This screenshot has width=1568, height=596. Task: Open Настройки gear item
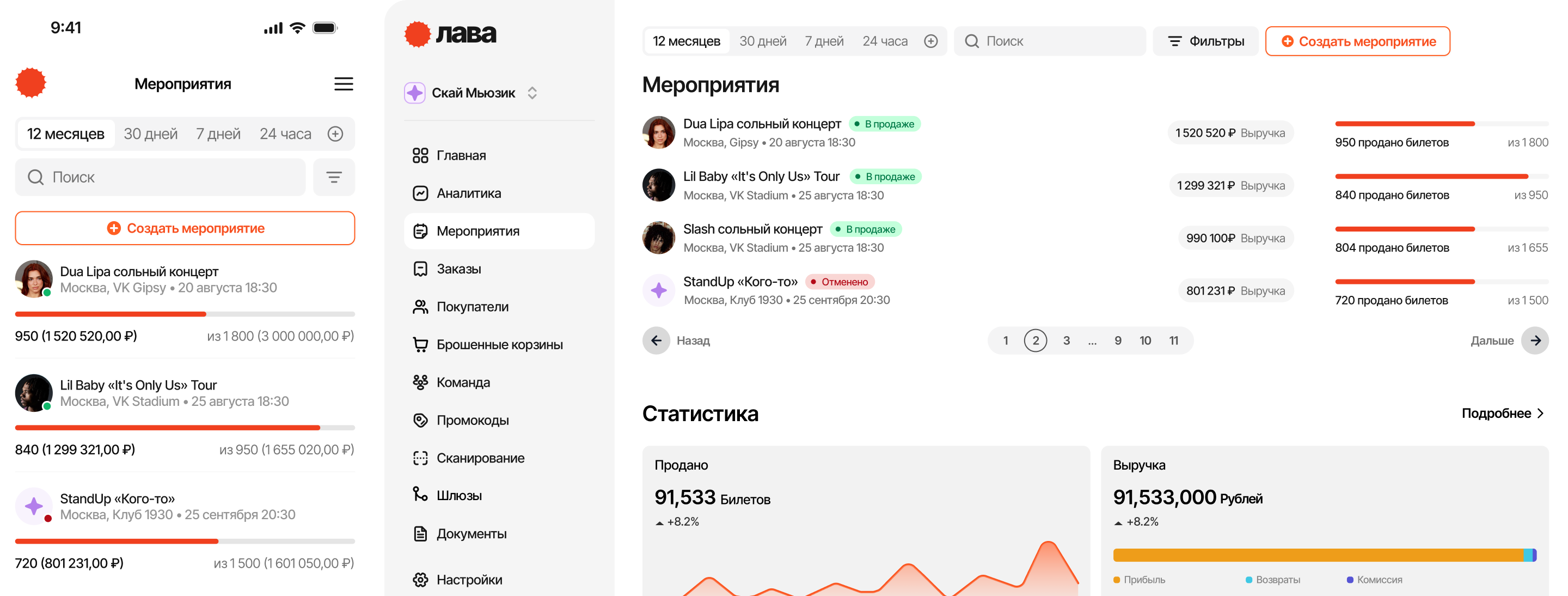point(469,579)
